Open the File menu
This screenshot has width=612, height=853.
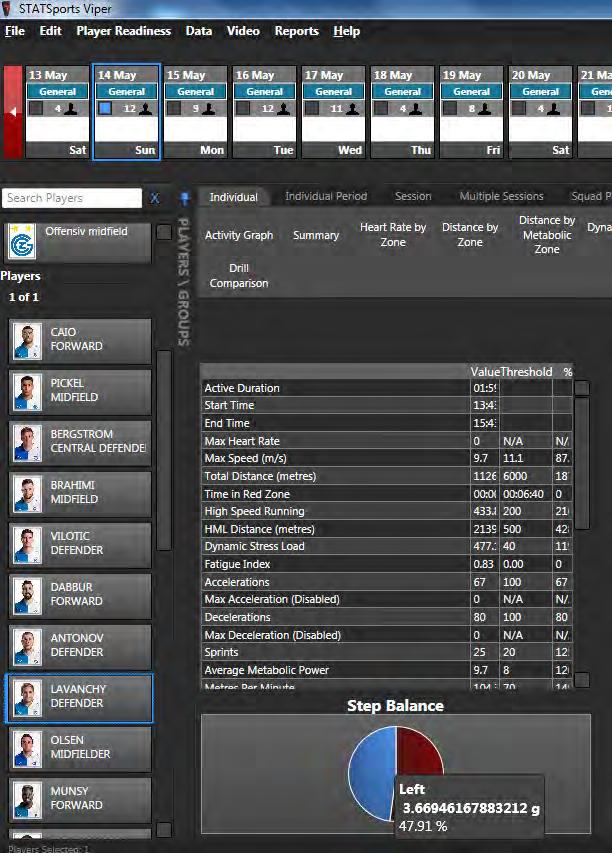pyautogui.click(x=15, y=31)
